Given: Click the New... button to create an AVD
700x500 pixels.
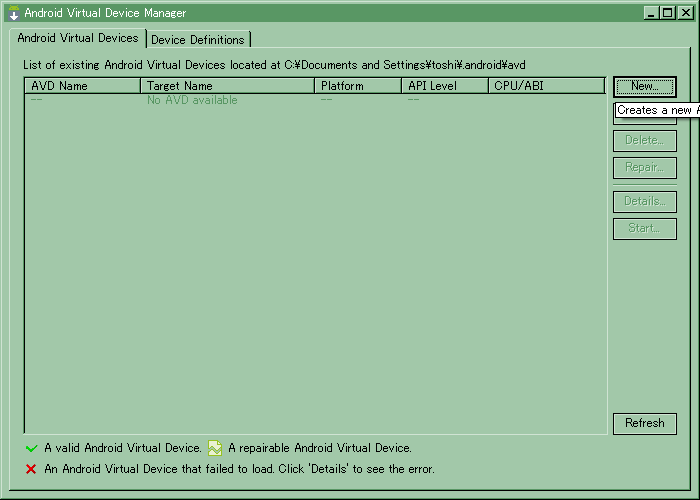Looking at the screenshot, I should [x=645, y=87].
